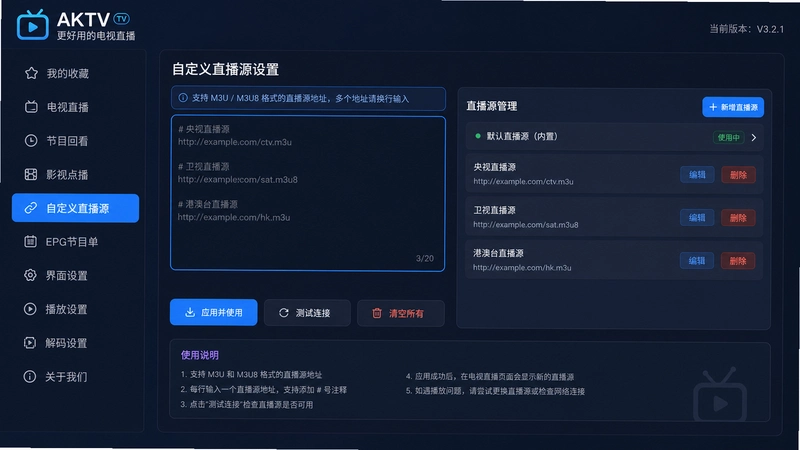The height and width of the screenshot is (450, 800).
Task: Click the calendar icon beside EPG节目单
Action: coord(30,241)
